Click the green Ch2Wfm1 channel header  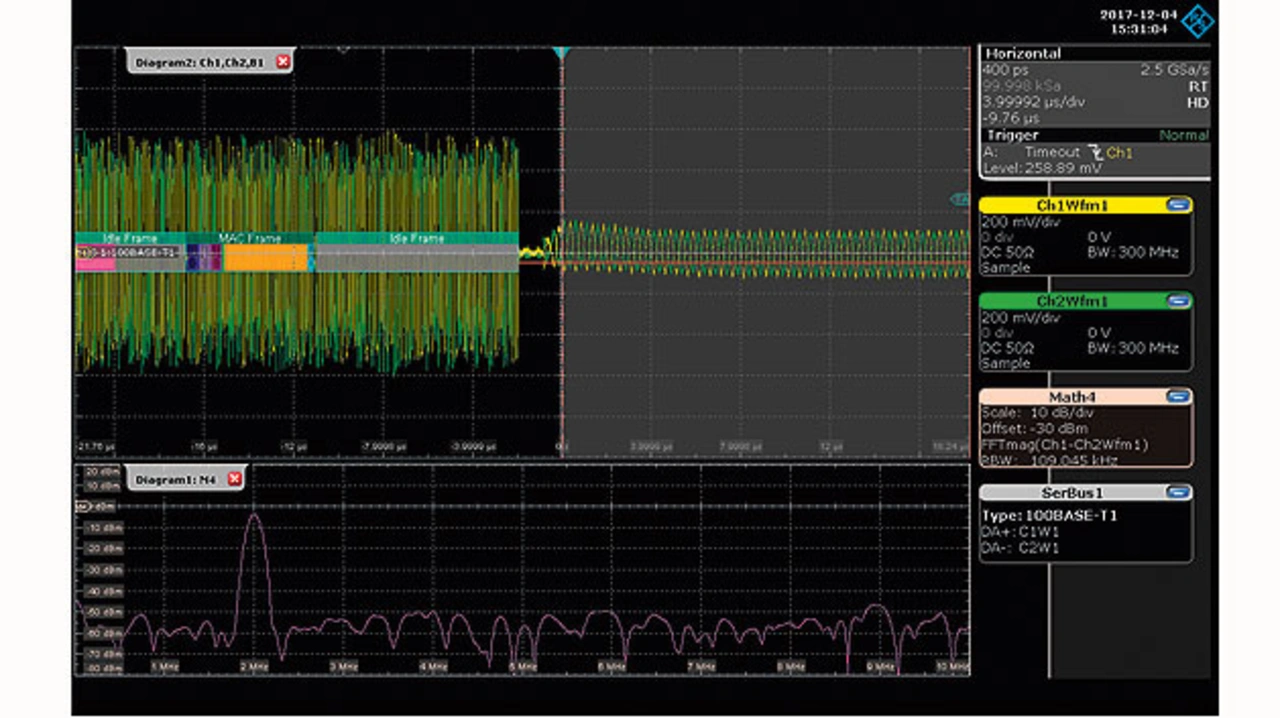pos(1072,301)
